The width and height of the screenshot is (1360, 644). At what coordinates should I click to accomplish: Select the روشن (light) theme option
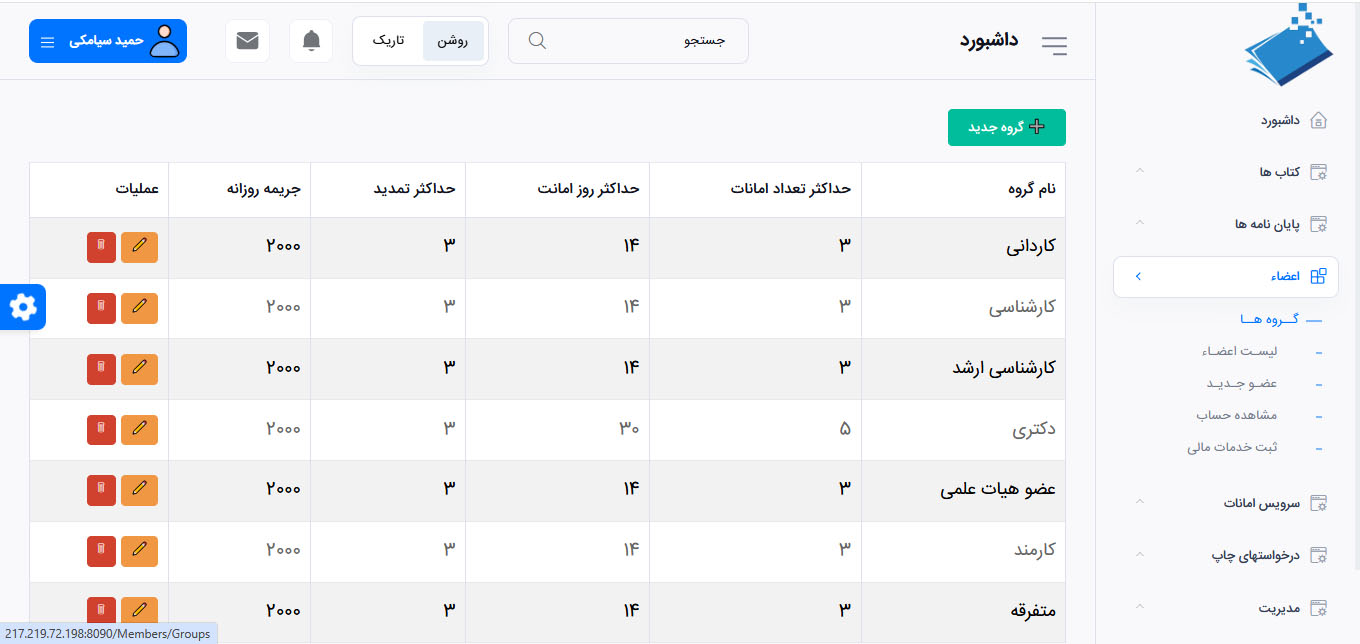(x=453, y=41)
